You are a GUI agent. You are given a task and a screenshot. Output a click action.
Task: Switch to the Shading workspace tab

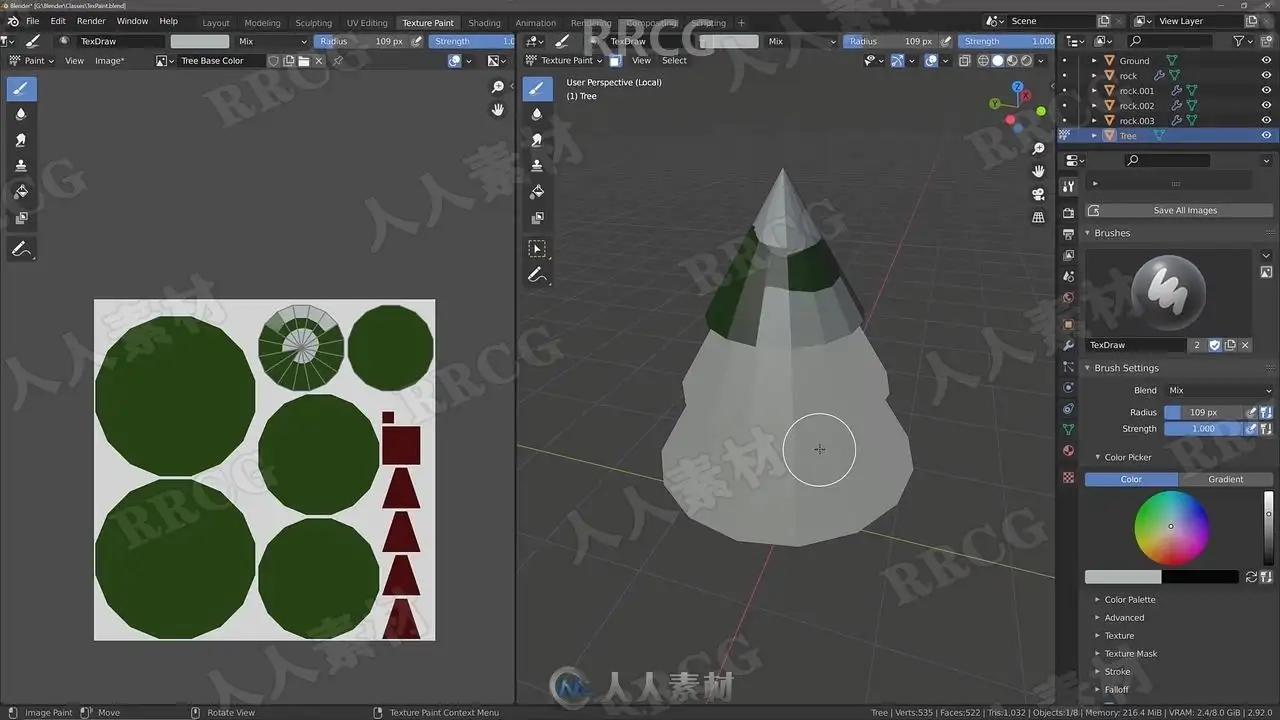484,23
